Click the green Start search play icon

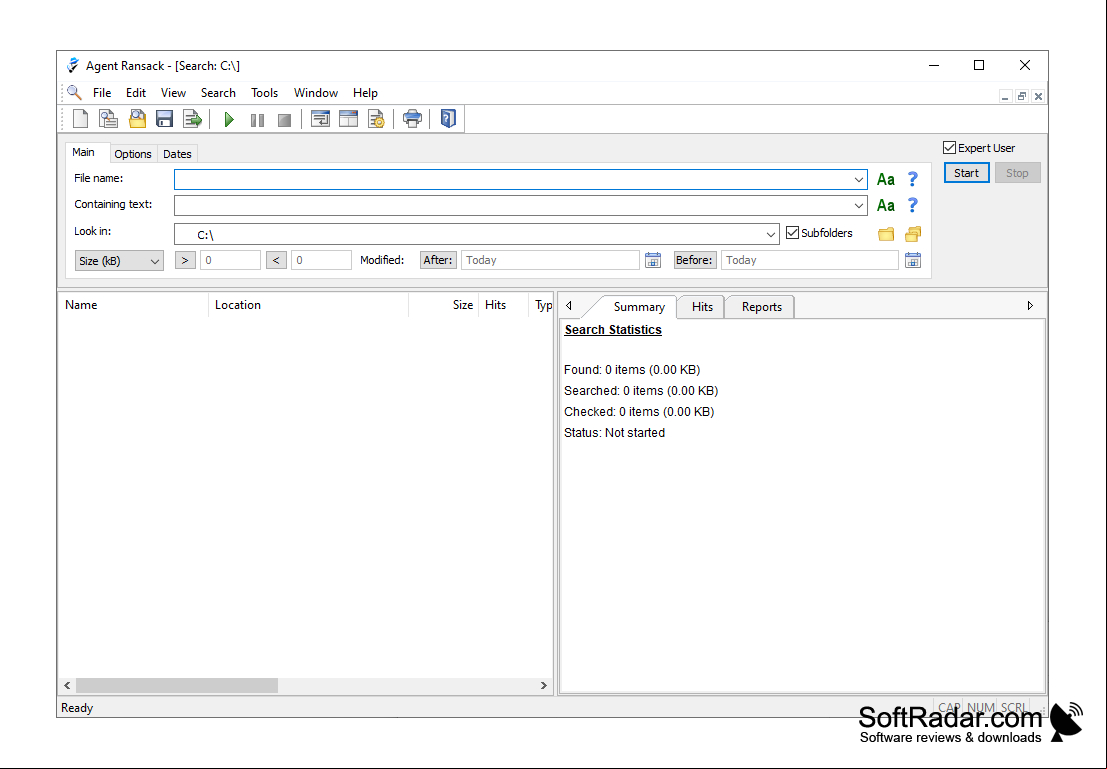pyautogui.click(x=229, y=119)
